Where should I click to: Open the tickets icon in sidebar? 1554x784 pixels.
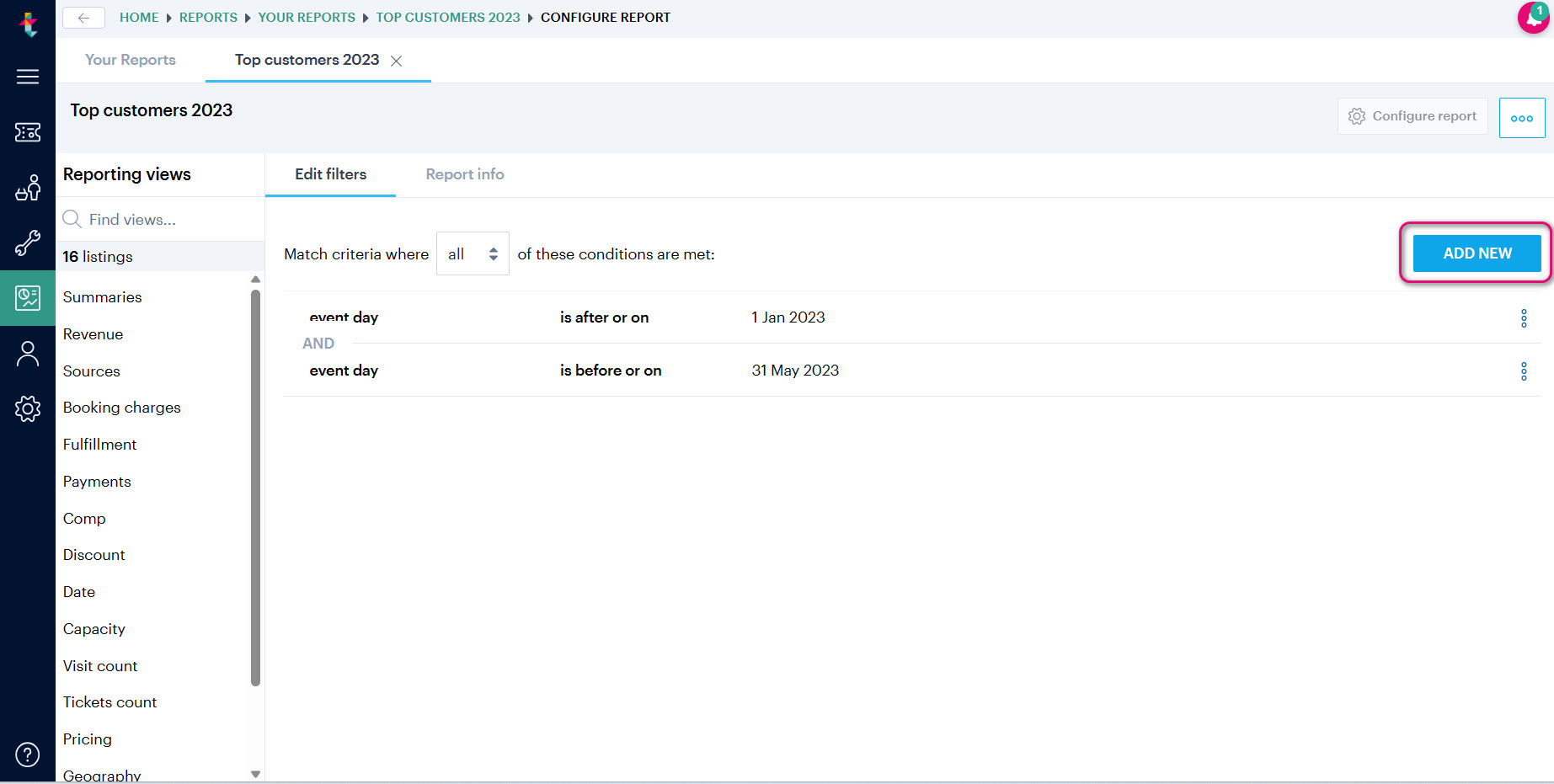click(x=28, y=132)
